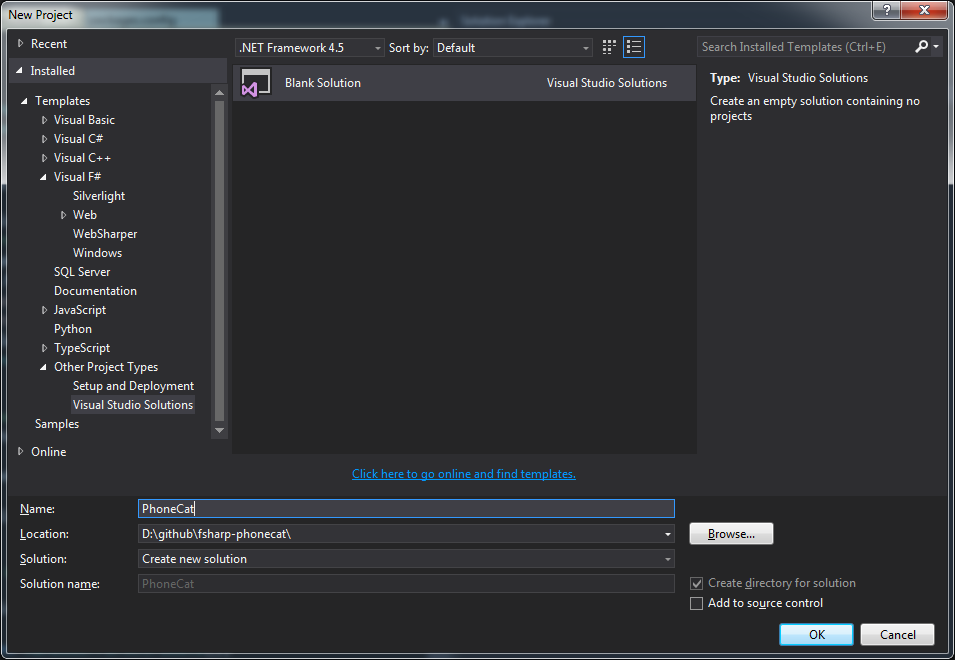Click the Search Installed Templates field
Screen dimensions: 955x660
pyautogui.click(x=805, y=46)
